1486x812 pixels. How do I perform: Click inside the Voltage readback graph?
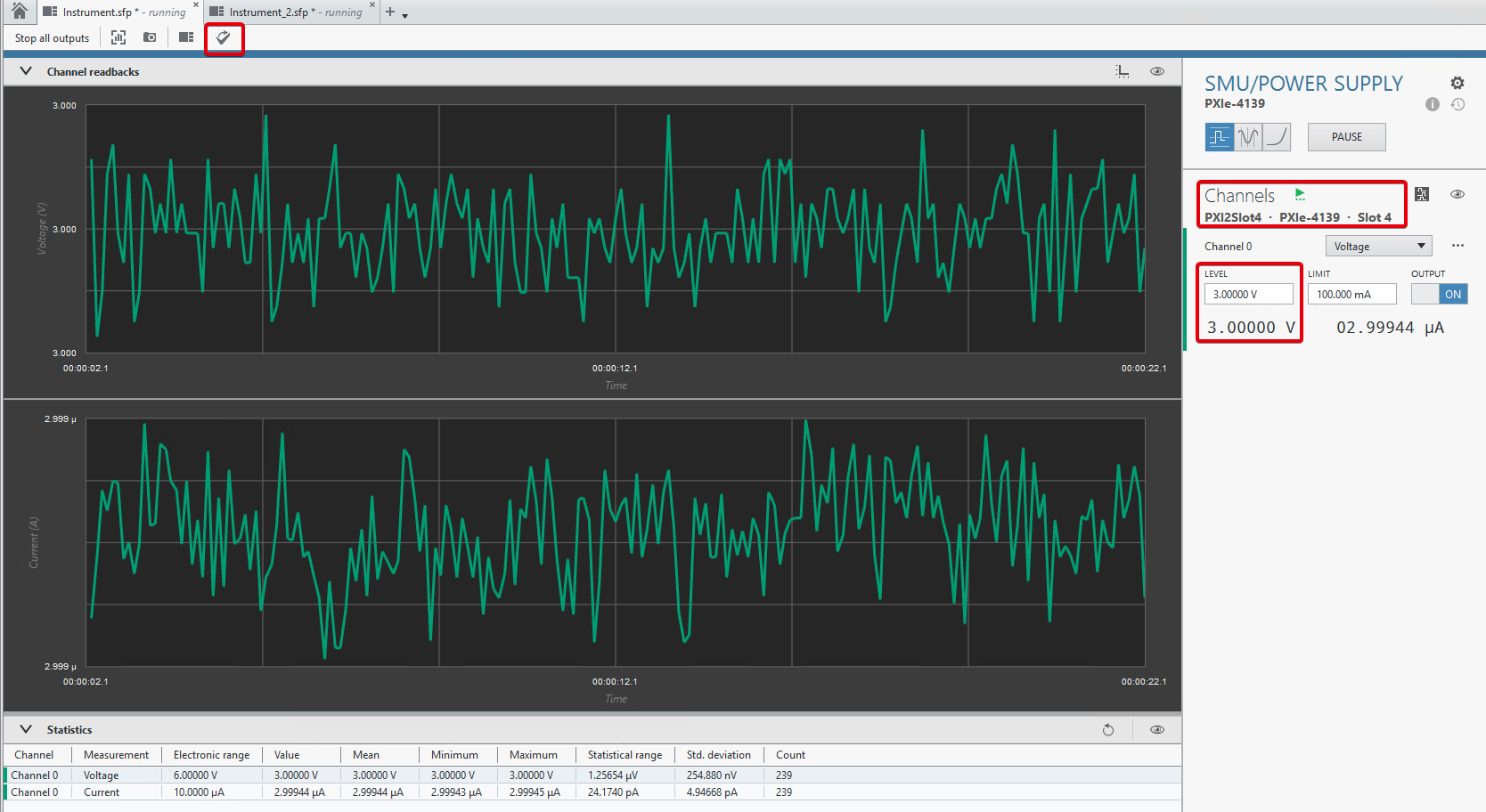click(615, 229)
